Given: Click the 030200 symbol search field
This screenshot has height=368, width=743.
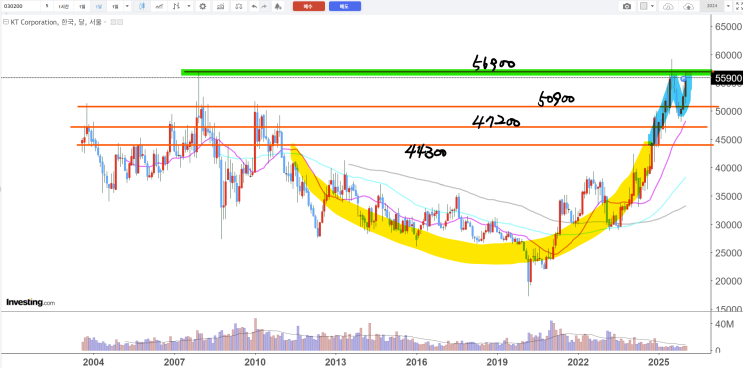Looking at the screenshot, I should click(x=20, y=6).
